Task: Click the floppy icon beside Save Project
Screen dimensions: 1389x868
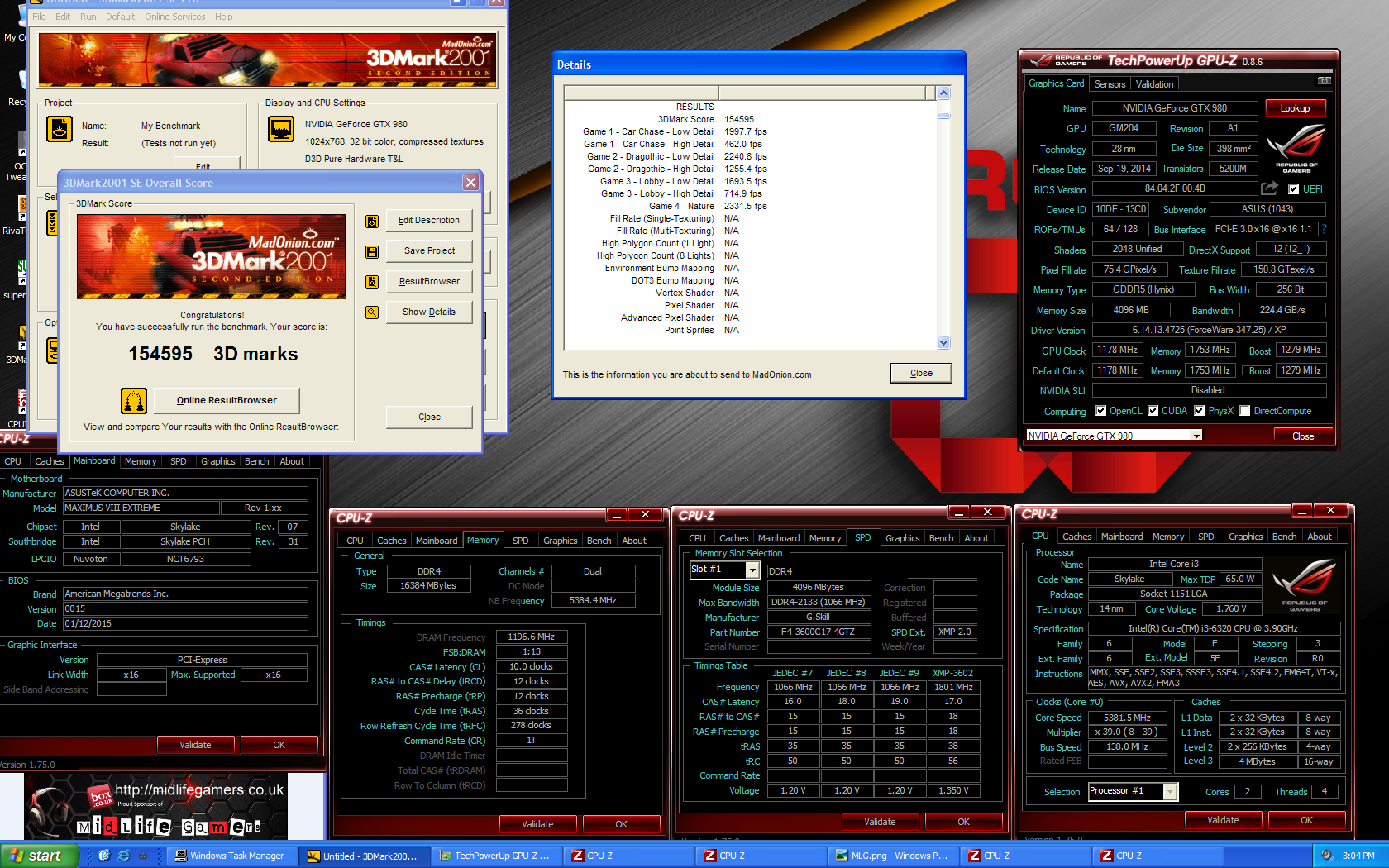Action: pos(372,251)
